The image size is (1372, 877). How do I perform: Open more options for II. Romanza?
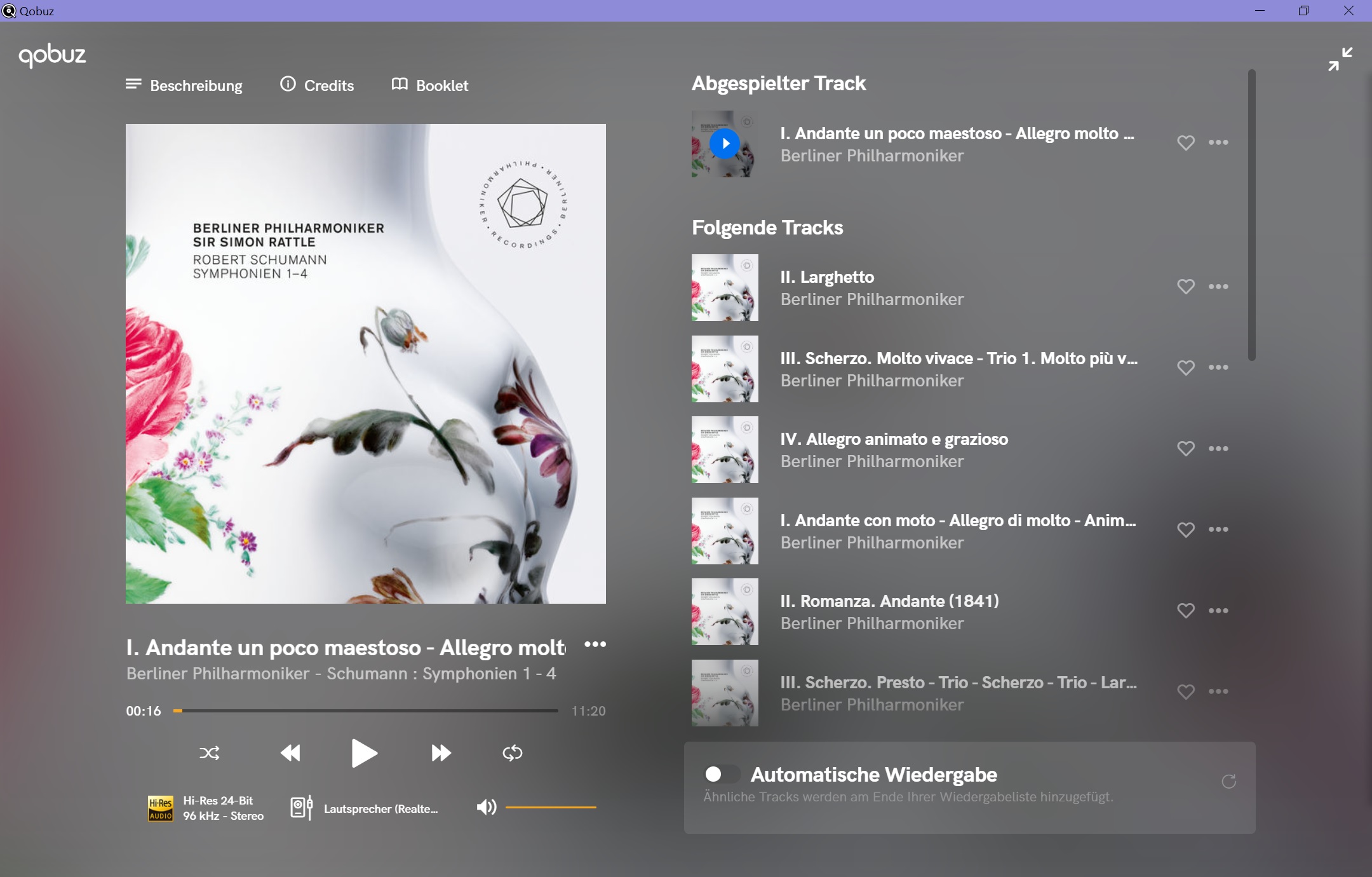(x=1218, y=611)
